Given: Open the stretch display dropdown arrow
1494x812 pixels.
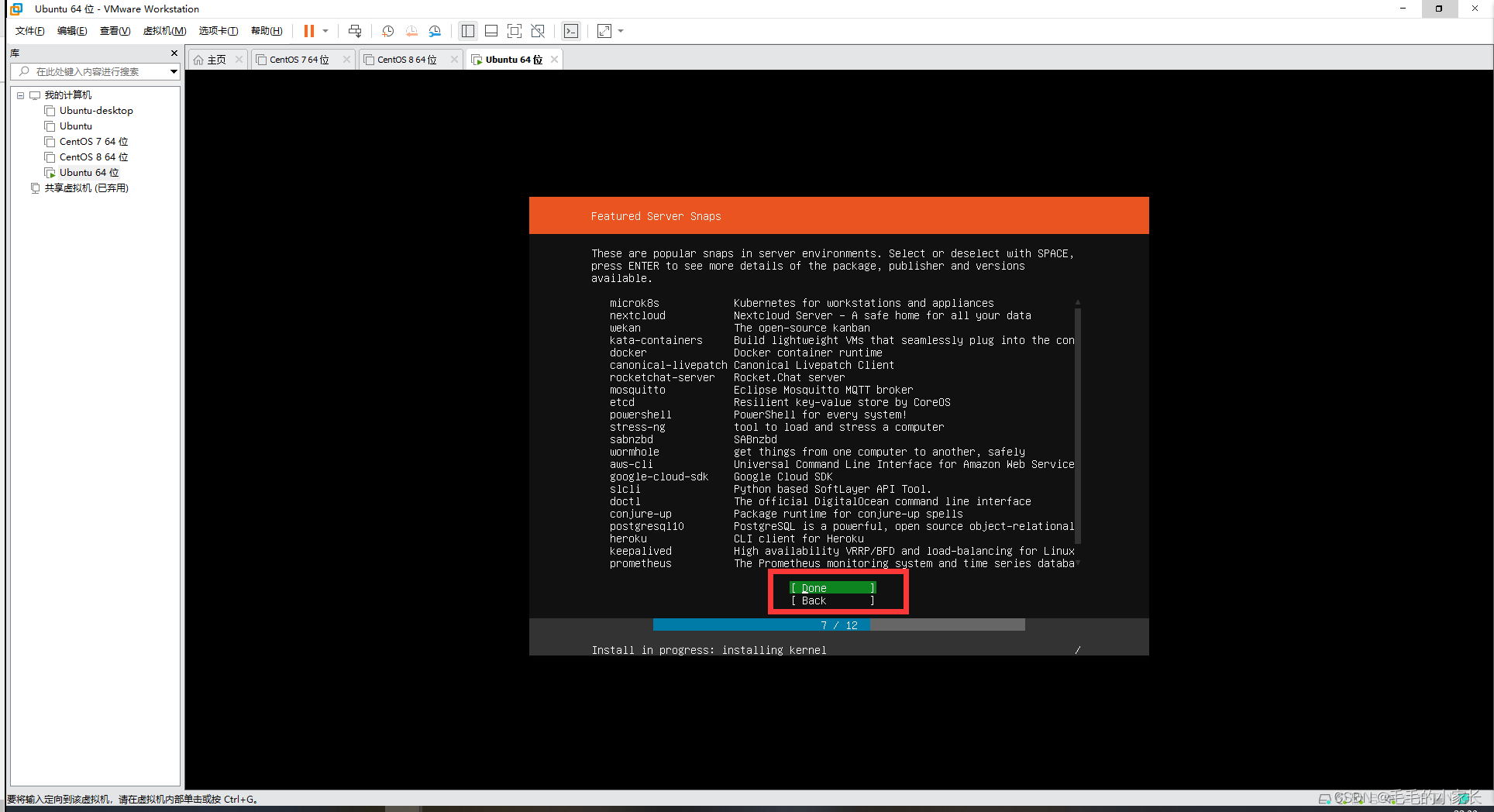Looking at the screenshot, I should point(621,31).
